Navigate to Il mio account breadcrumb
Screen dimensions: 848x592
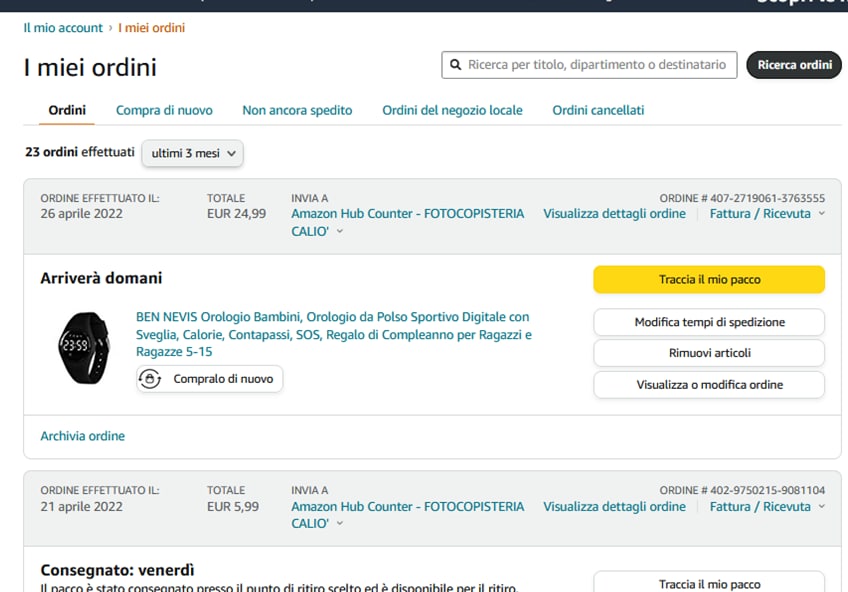pos(63,28)
